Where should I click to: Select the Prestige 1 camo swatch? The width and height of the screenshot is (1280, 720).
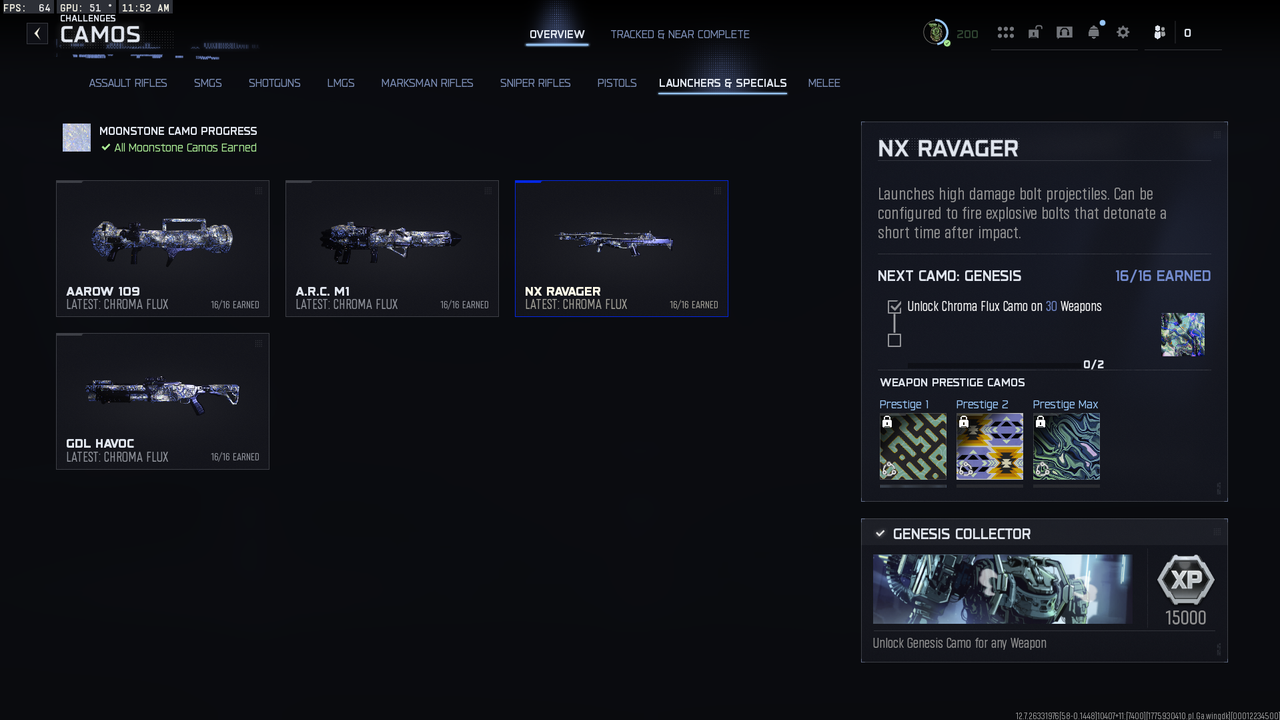click(x=913, y=447)
